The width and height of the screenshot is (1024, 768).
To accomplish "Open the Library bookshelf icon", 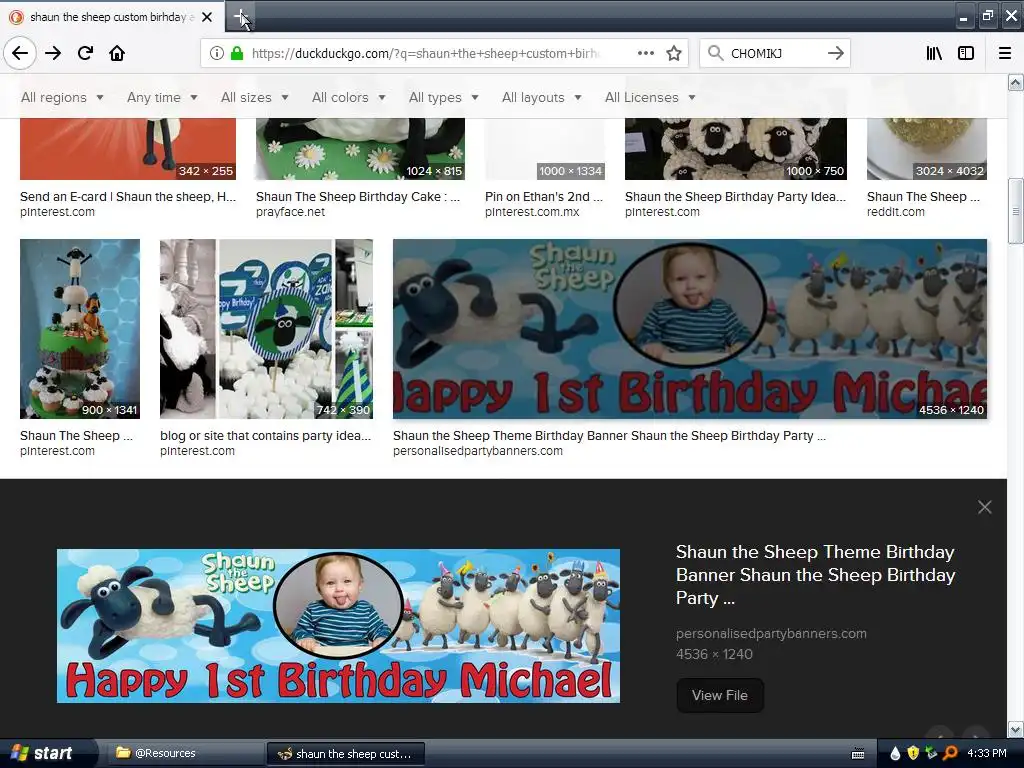I will [x=934, y=53].
